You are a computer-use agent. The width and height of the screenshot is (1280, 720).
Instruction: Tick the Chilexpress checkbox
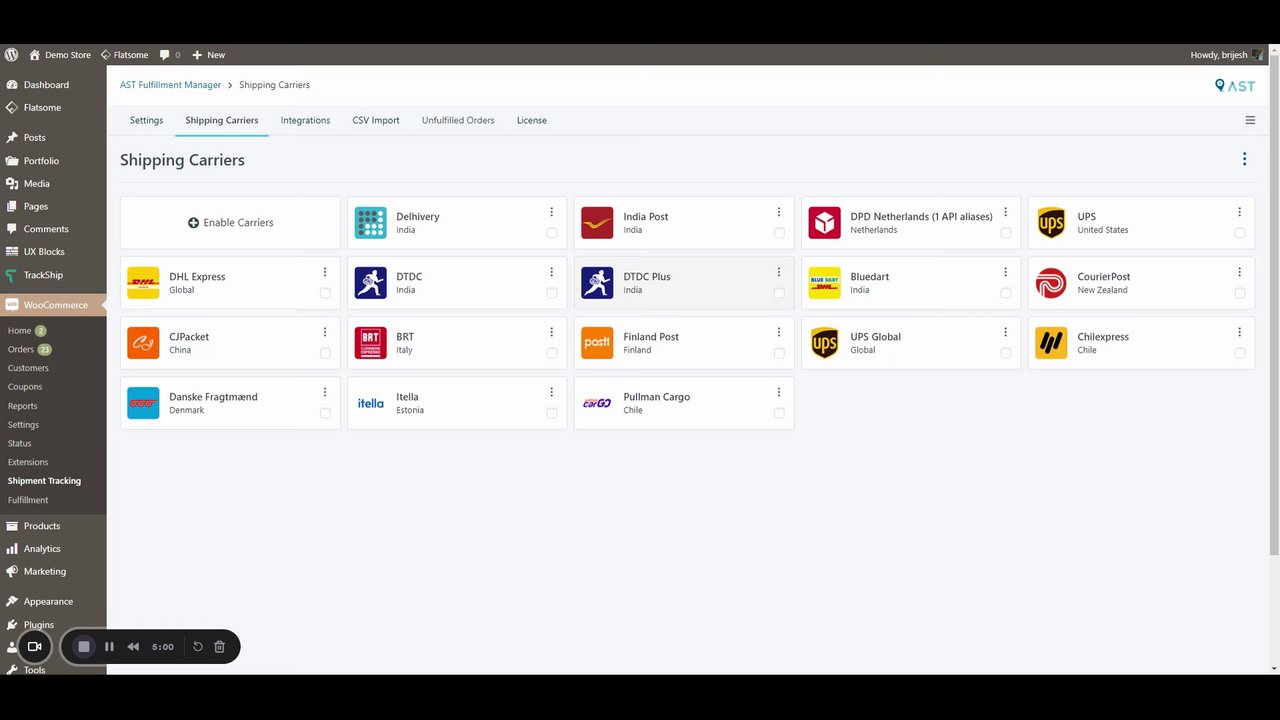pos(1240,353)
